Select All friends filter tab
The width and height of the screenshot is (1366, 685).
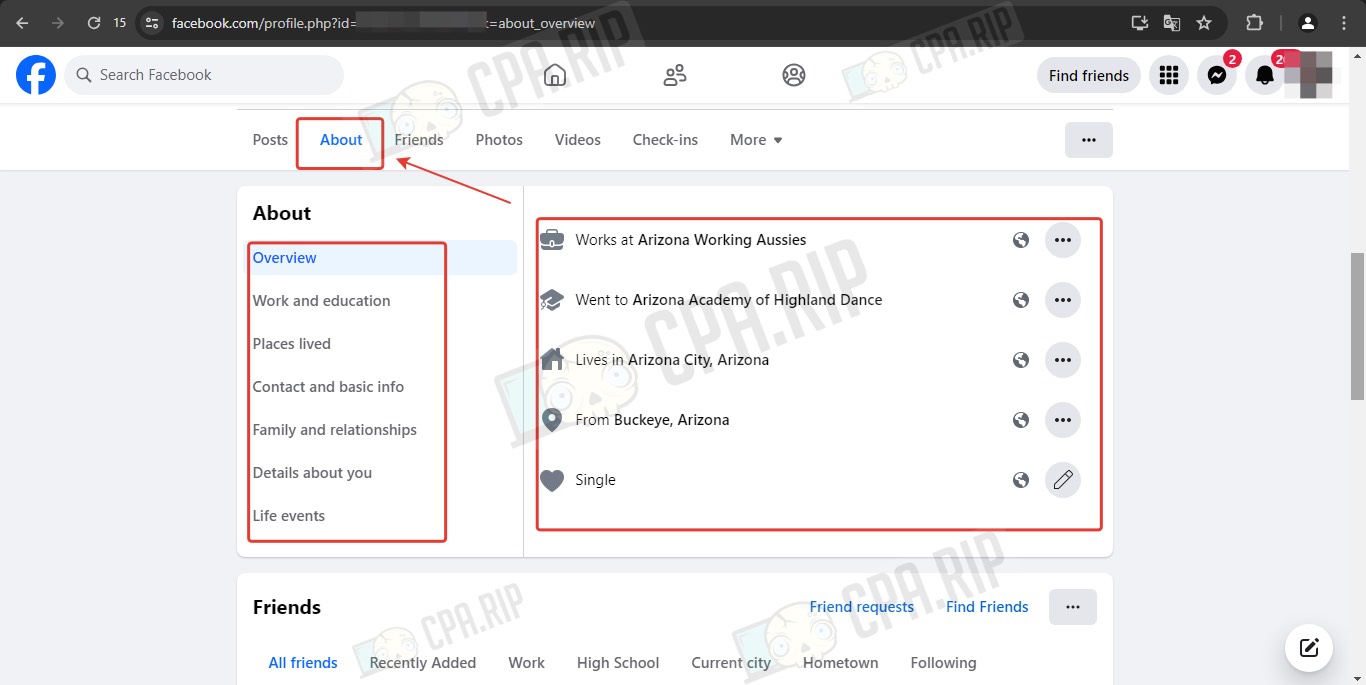[303, 663]
